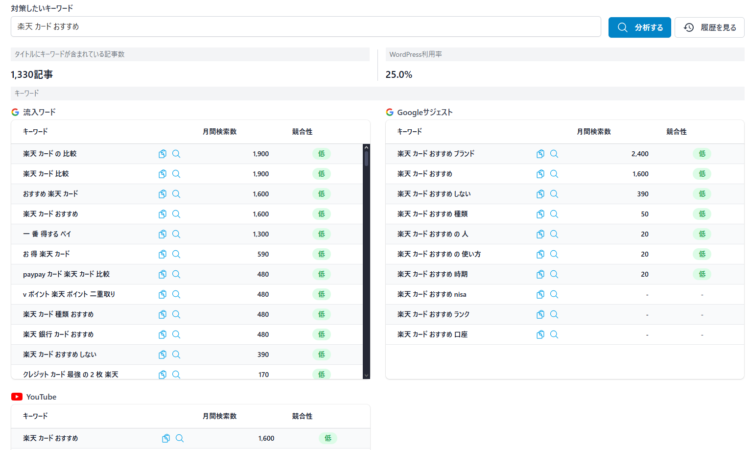Select the 25.0% WordPress usage value

coord(399,75)
